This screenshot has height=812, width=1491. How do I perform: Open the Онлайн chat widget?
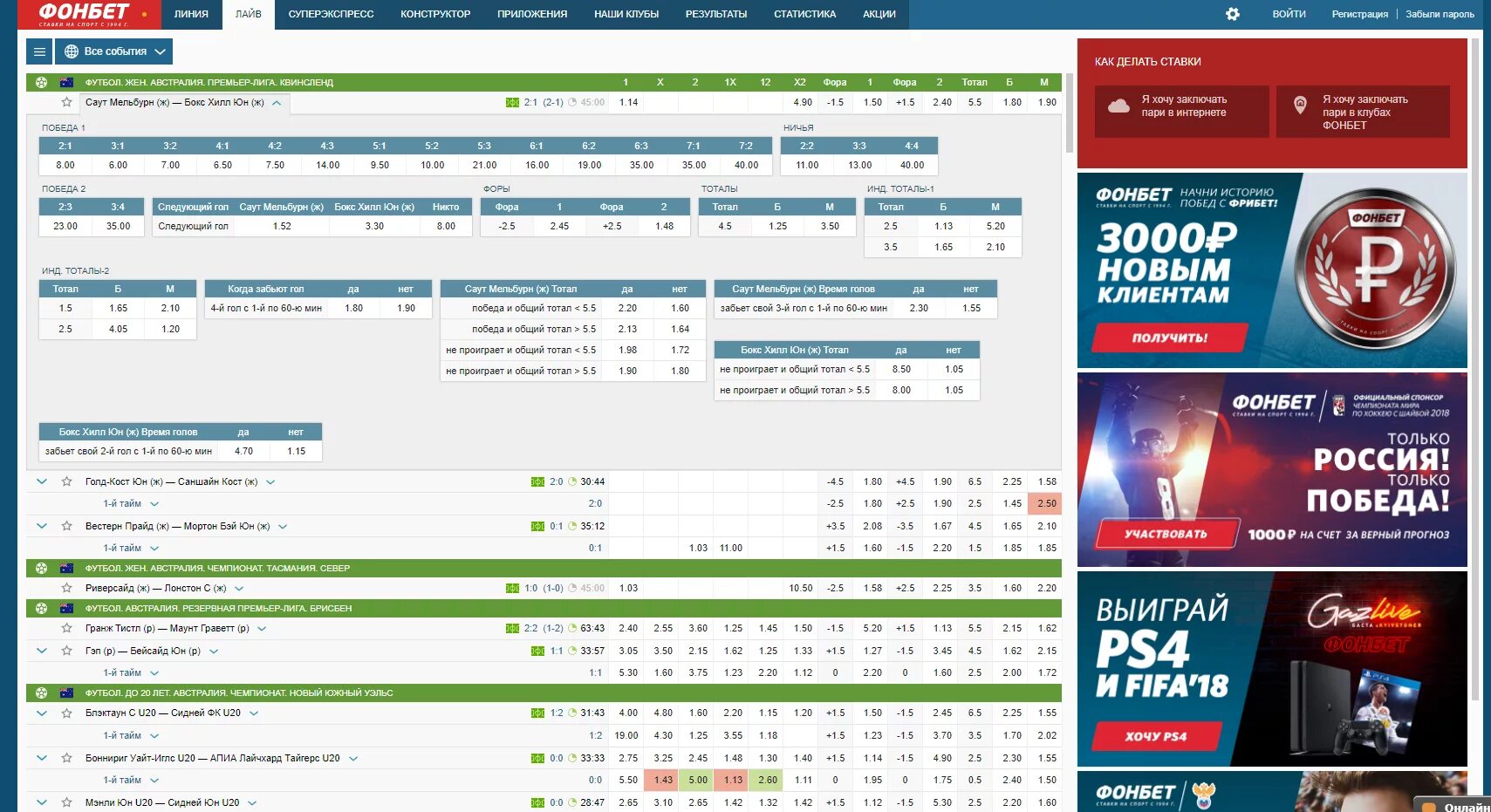[1453, 806]
